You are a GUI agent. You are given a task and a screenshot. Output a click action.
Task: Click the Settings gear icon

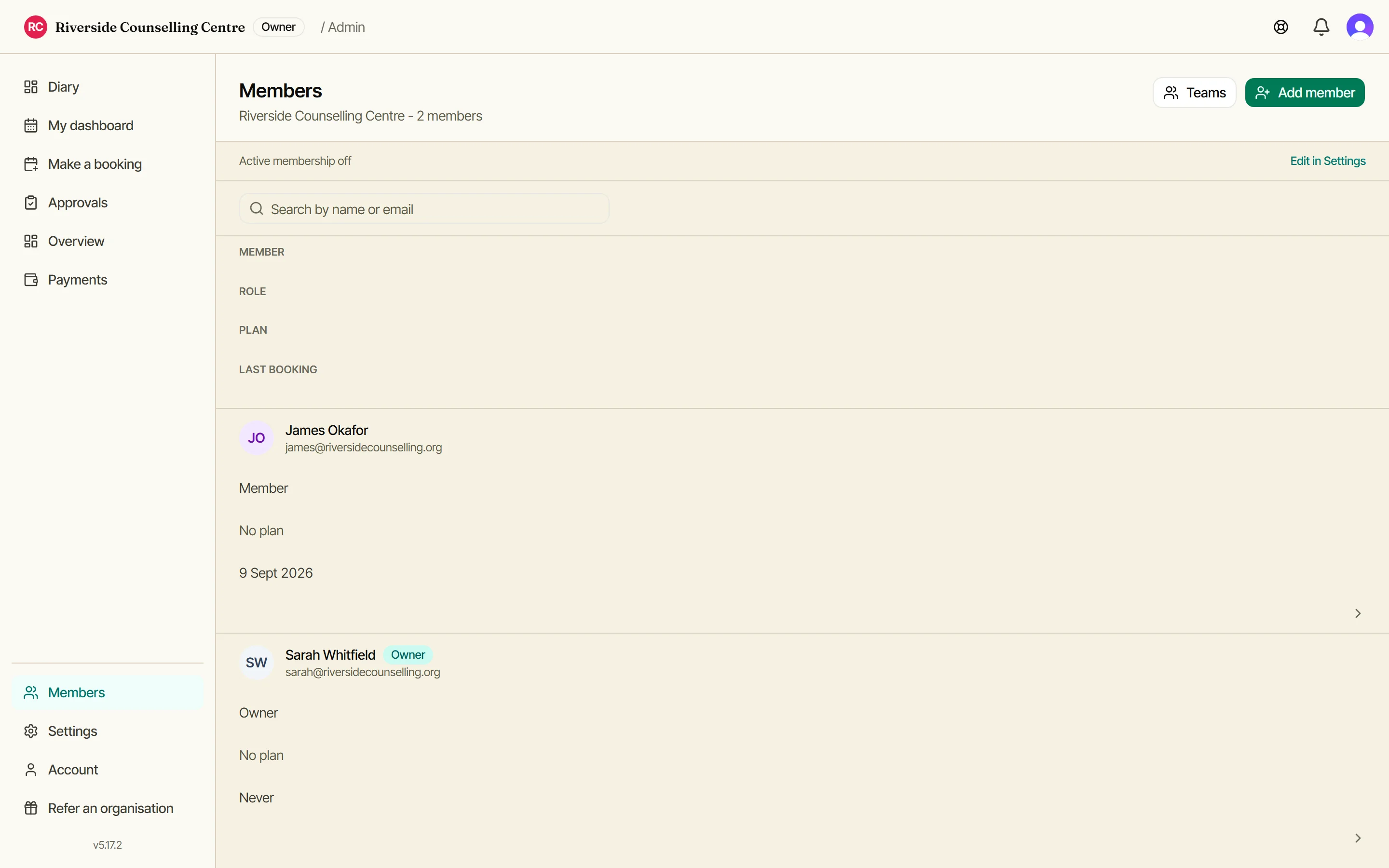point(31,731)
